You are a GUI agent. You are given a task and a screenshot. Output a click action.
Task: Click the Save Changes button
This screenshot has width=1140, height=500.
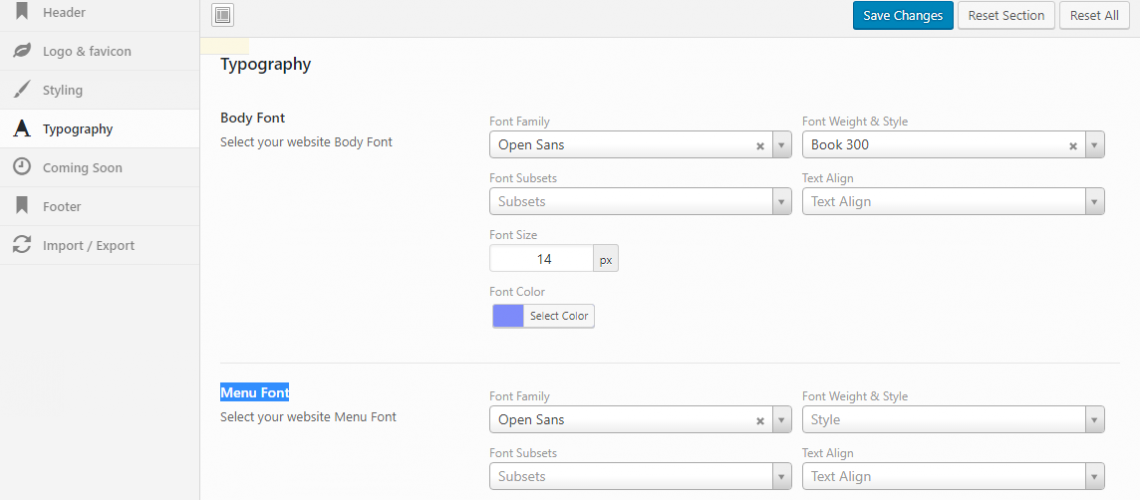pos(903,15)
